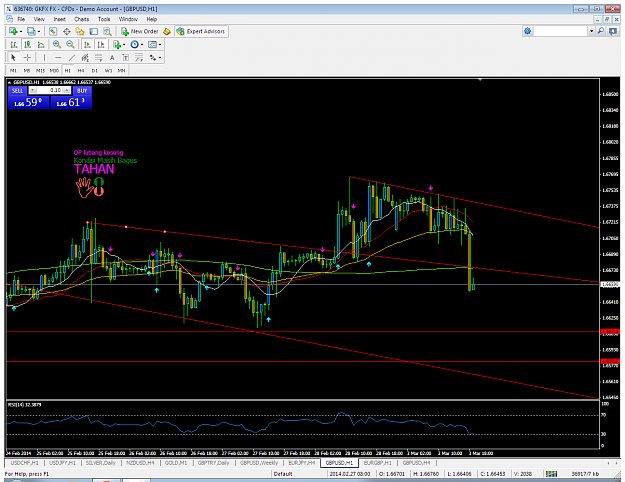Image resolution: width=625 pixels, height=482 pixels.
Task: Increase lot volume with up stepper
Action: (67, 90)
